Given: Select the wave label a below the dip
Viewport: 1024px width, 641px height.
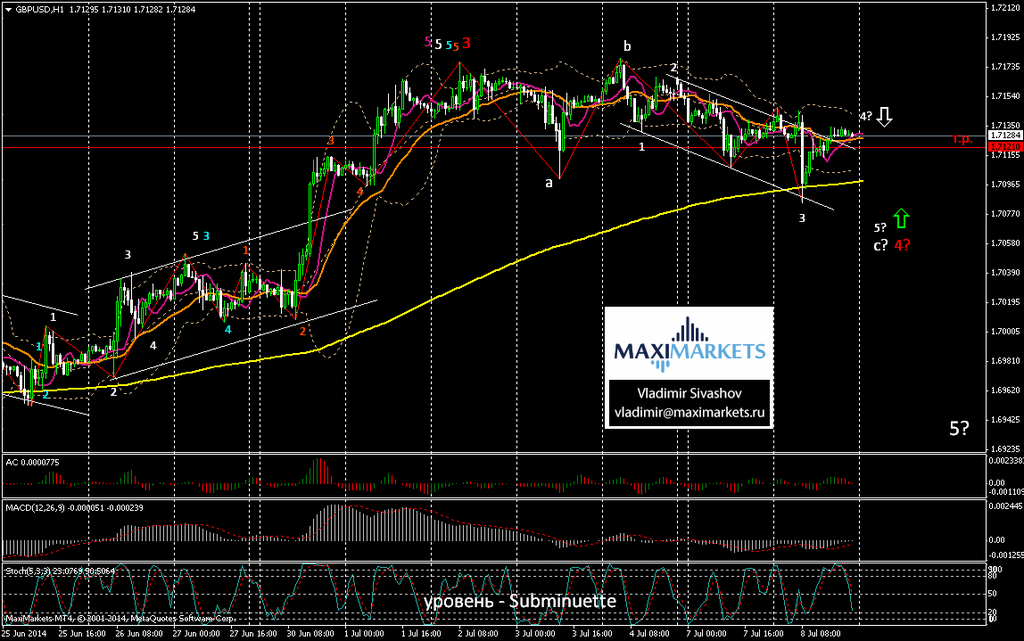Looking at the screenshot, I should (549, 183).
